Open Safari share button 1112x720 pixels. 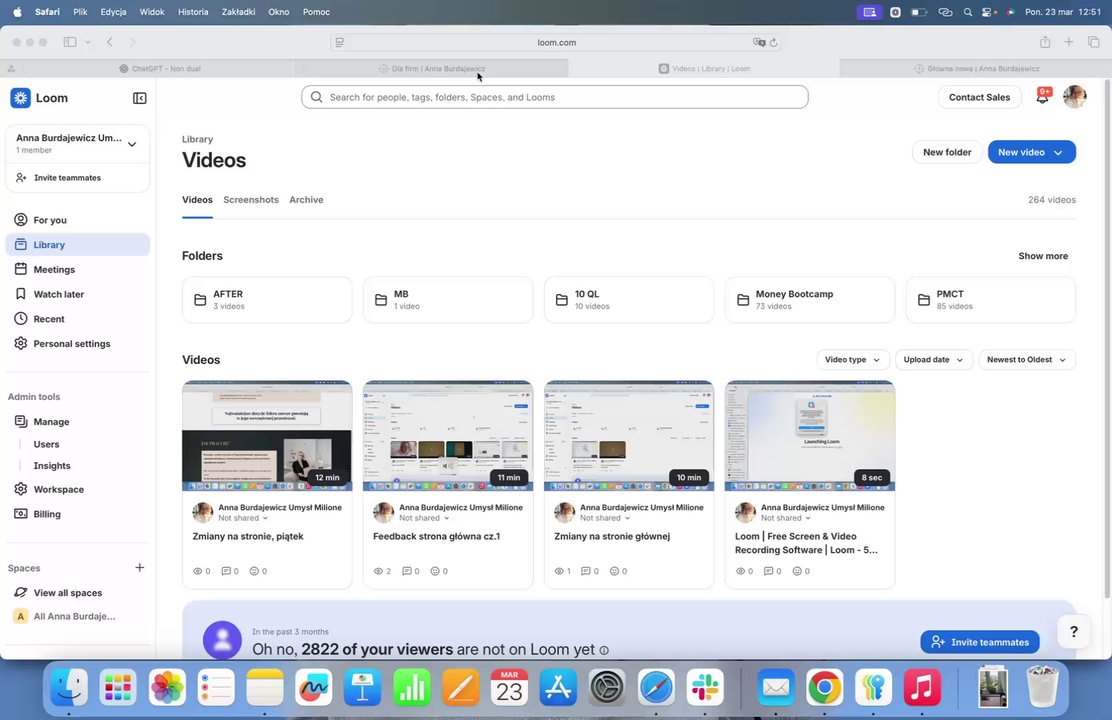[x=1045, y=42]
